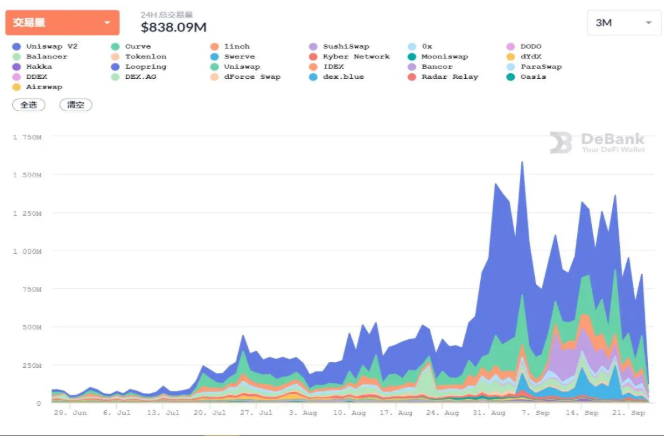Toggle the Curve series in legend
664x442 pixels.
pyautogui.click(x=131, y=47)
